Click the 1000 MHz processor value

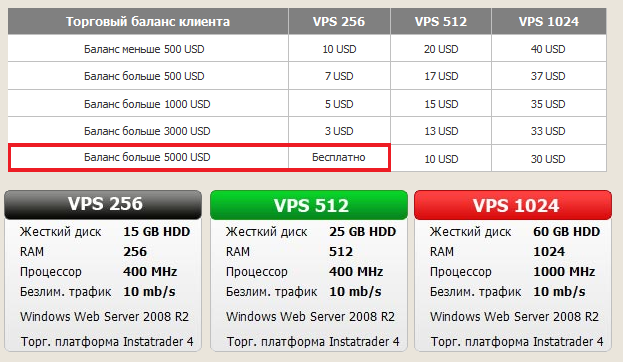pyautogui.click(x=564, y=272)
